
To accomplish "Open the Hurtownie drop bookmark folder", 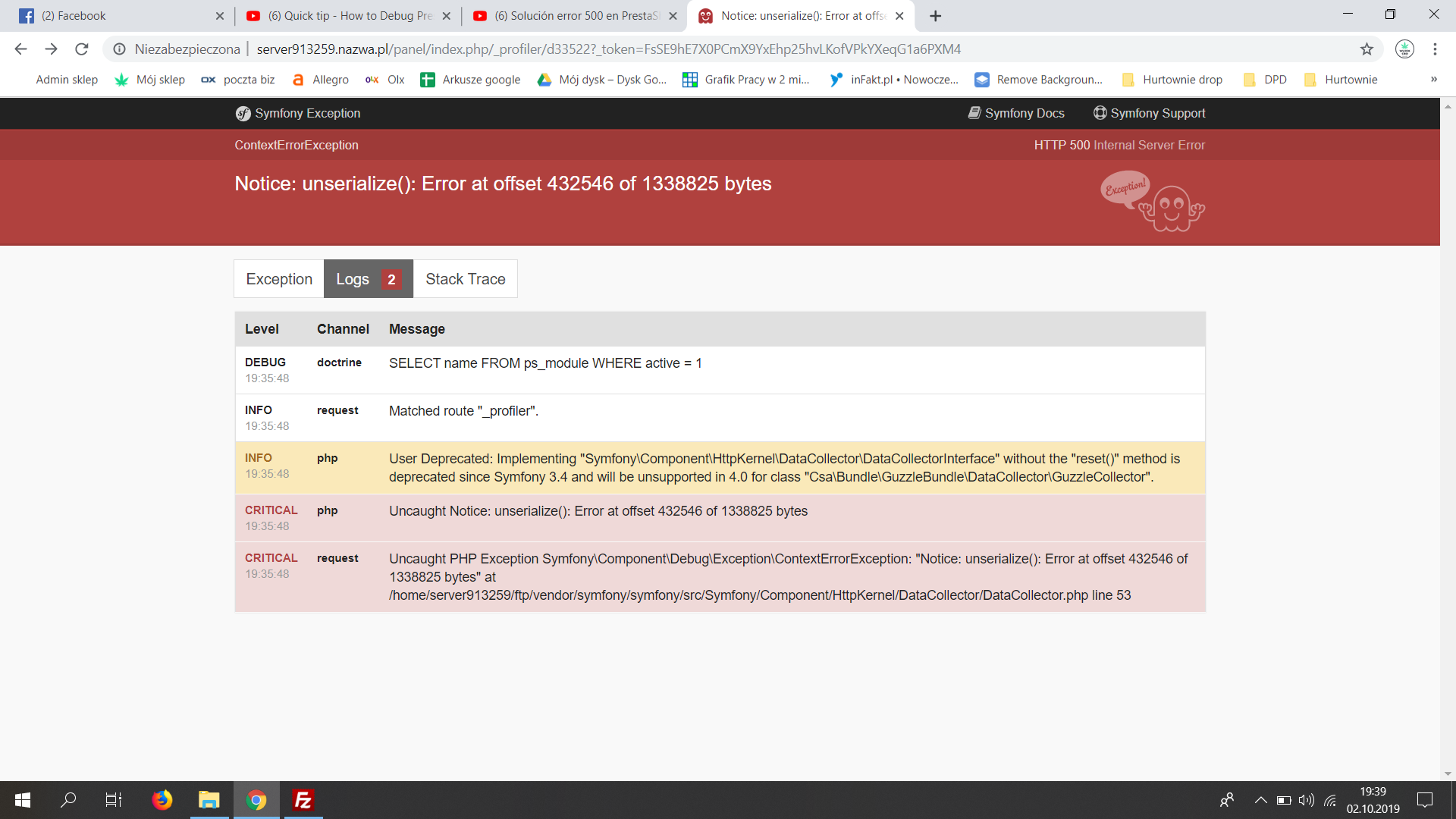I will click(x=1172, y=80).
